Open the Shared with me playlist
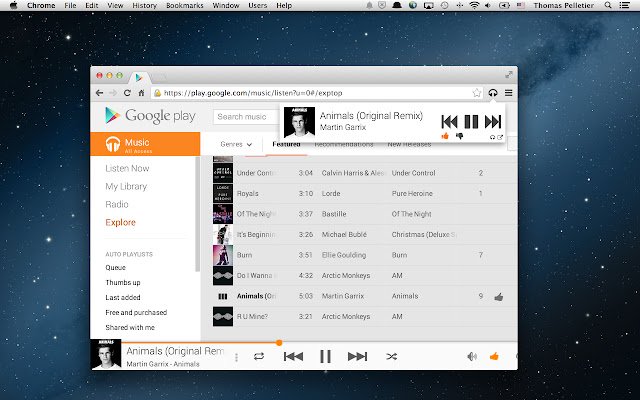 pos(130,327)
